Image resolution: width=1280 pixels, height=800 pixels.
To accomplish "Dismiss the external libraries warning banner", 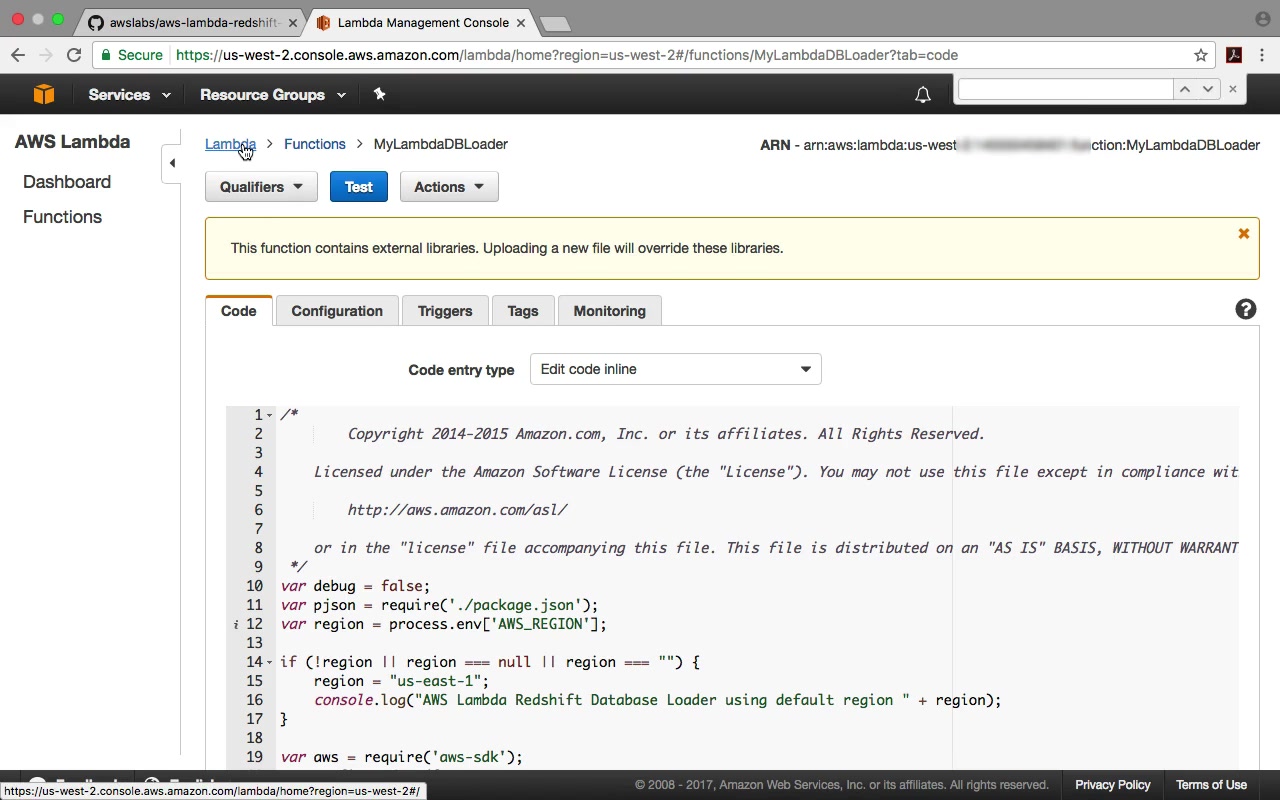I will tap(1243, 234).
